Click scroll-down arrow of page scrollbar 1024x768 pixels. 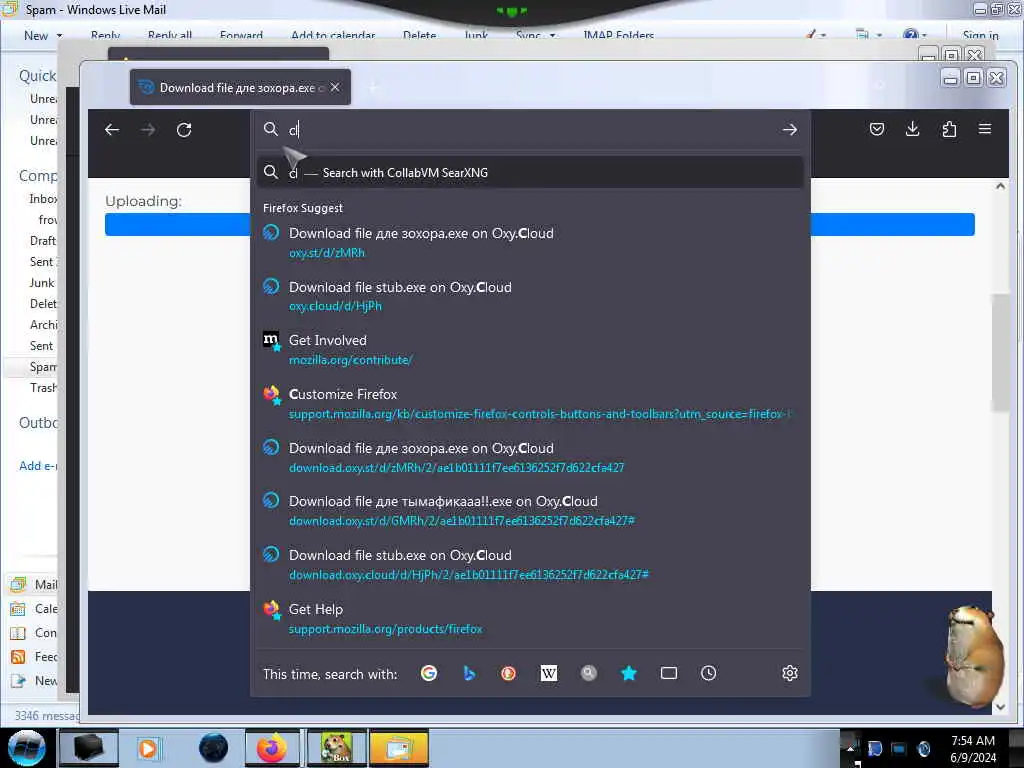click(1000, 707)
